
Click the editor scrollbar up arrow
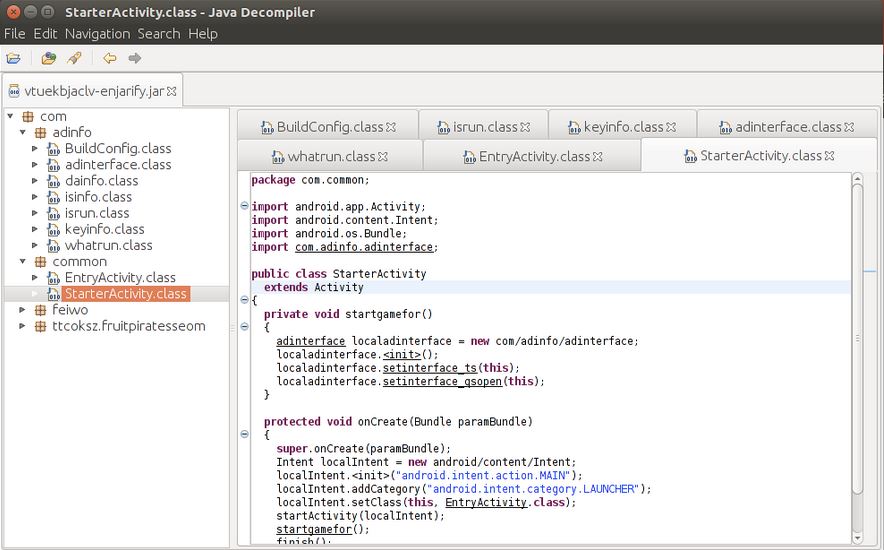coord(858,179)
